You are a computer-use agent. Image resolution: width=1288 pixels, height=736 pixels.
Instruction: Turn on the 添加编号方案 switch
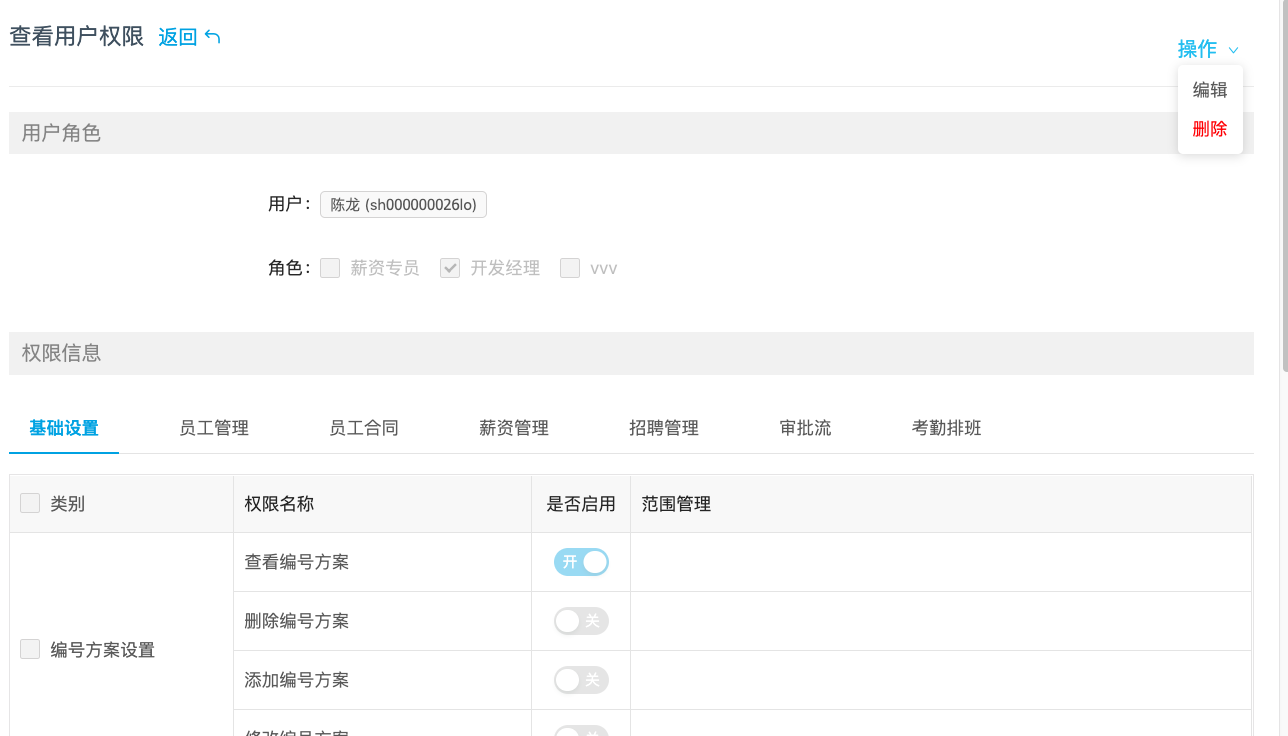click(x=581, y=680)
